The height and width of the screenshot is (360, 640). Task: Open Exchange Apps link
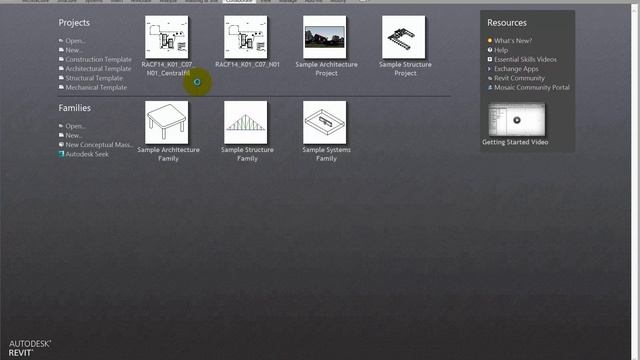point(516,69)
